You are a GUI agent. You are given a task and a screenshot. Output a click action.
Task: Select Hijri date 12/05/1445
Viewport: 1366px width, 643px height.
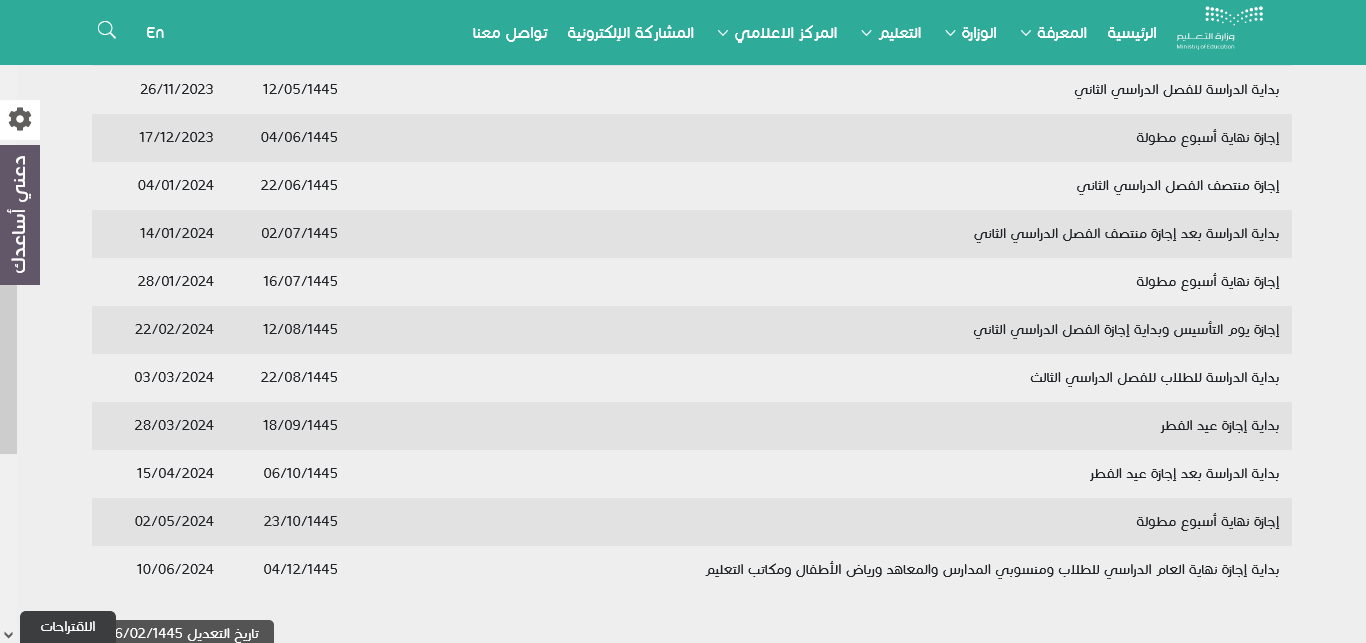[x=300, y=89]
